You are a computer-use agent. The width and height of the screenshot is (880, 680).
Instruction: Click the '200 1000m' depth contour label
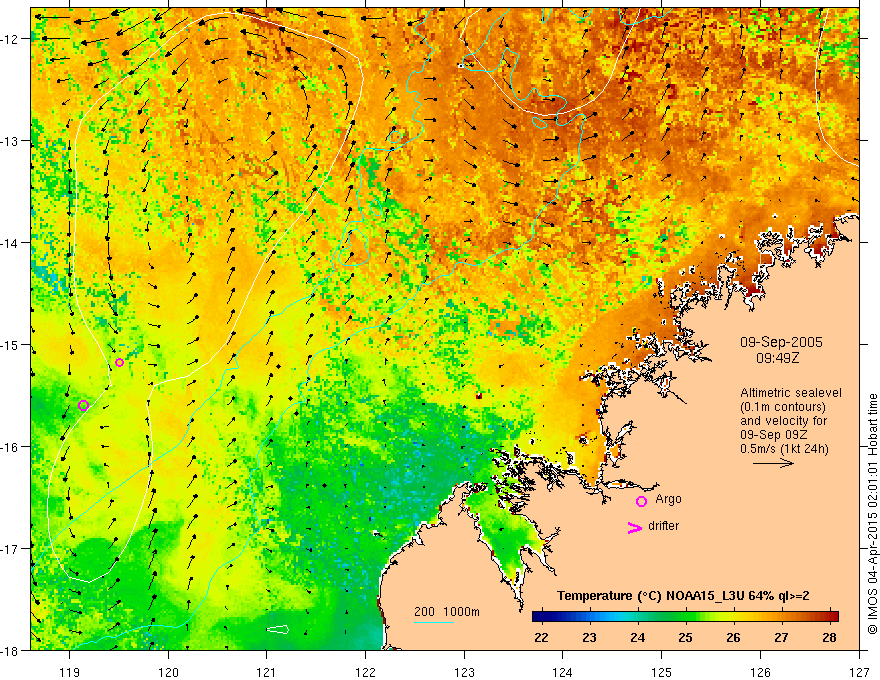pyautogui.click(x=447, y=612)
